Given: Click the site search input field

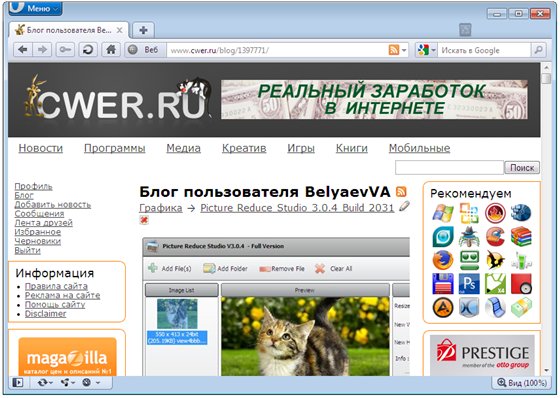Looking at the screenshot, I should coord(449,167).
